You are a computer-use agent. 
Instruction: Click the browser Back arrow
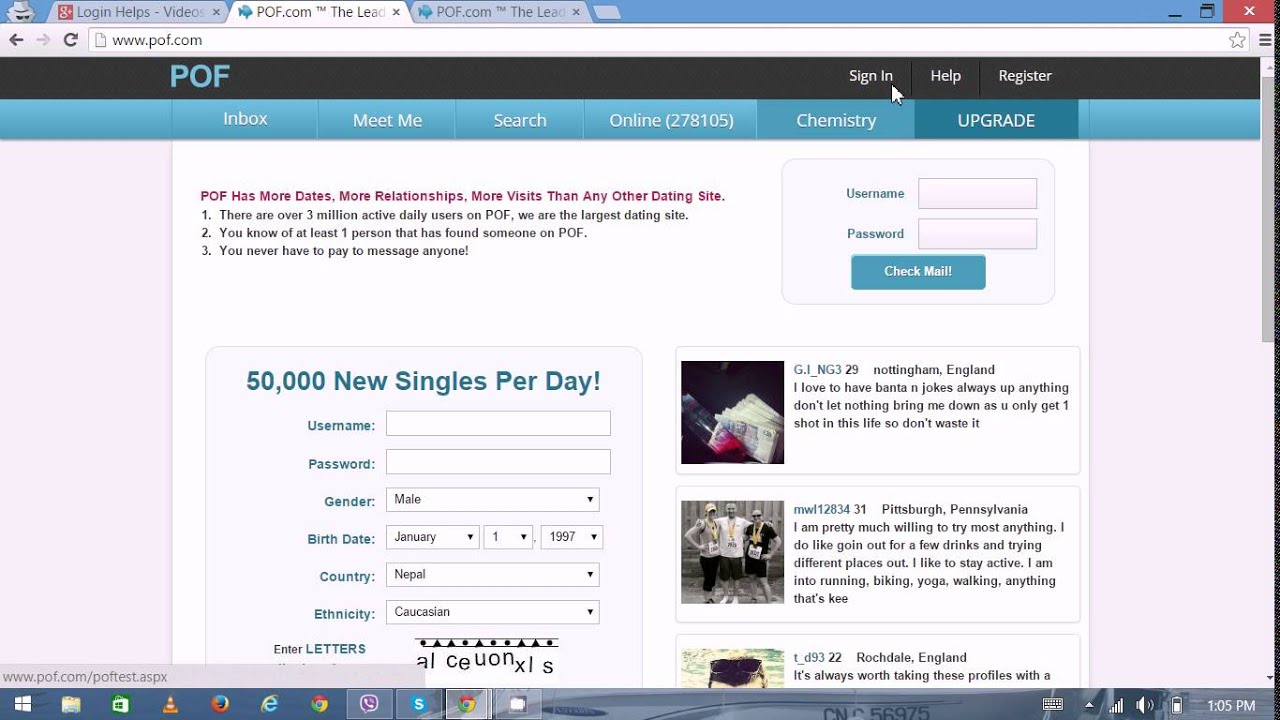(16, 40)
